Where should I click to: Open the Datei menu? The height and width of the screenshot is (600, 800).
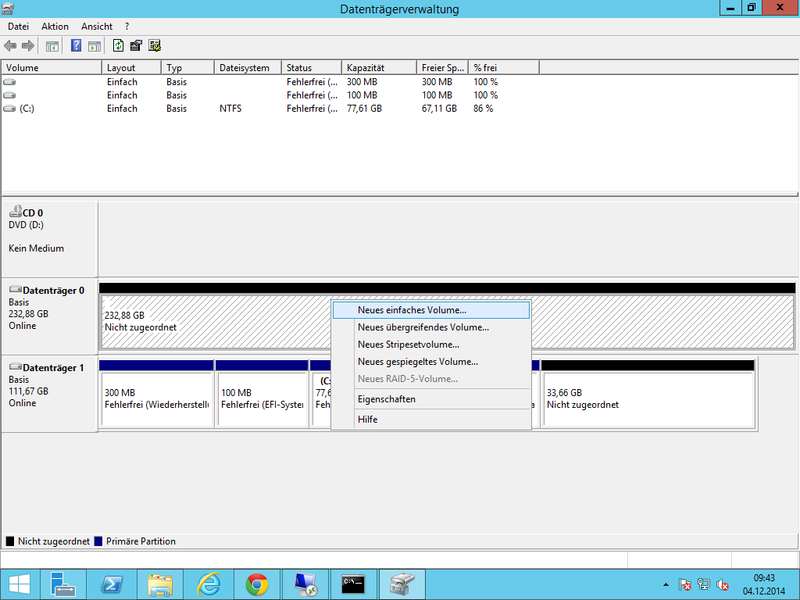tap(18, 26)
